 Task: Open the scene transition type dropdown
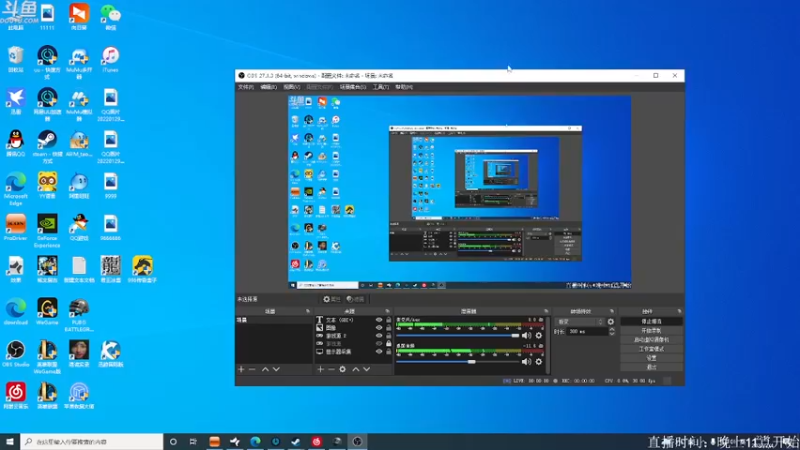580,322
